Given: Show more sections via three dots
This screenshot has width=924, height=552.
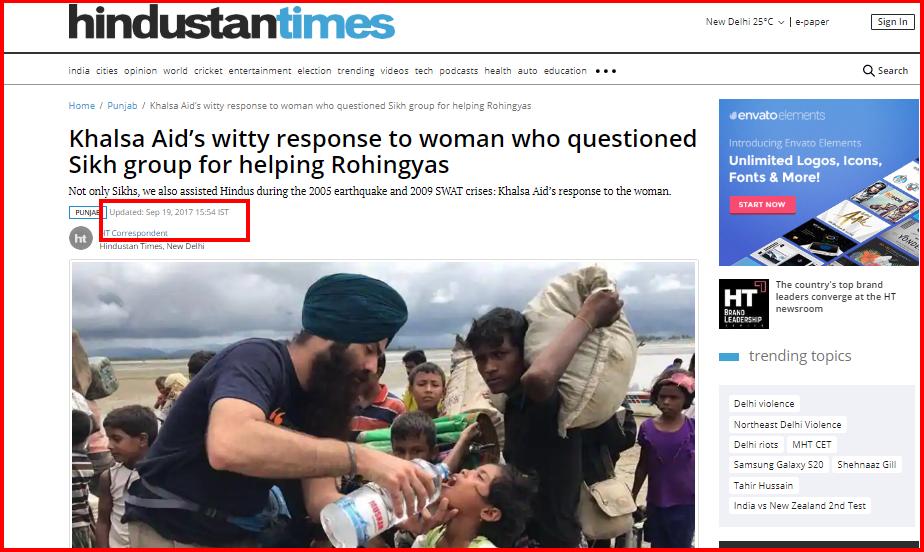Looking at the screenshot, I should coord(605,71).
